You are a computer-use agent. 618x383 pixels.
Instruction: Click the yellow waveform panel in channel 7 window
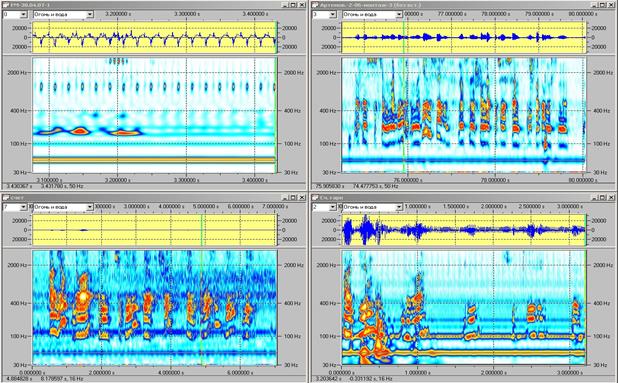pyautogui.click(x=154, y=230)
